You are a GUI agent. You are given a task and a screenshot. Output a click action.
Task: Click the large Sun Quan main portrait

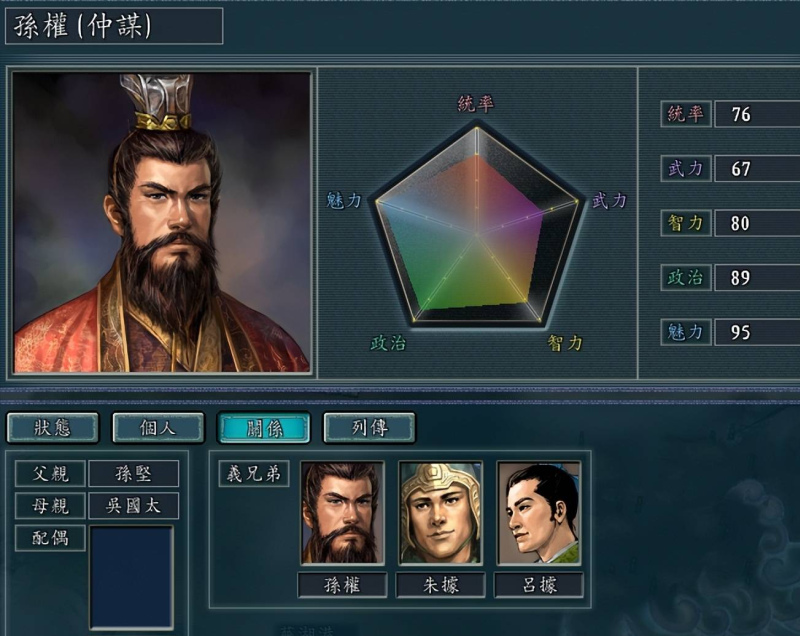[162, 222]
